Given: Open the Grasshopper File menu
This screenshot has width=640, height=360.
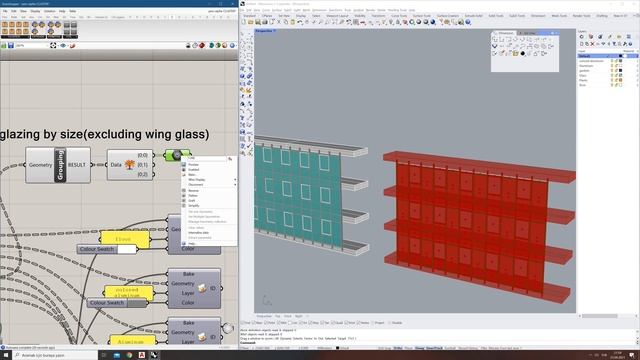Looking at the screenshot, I should 5,11.
